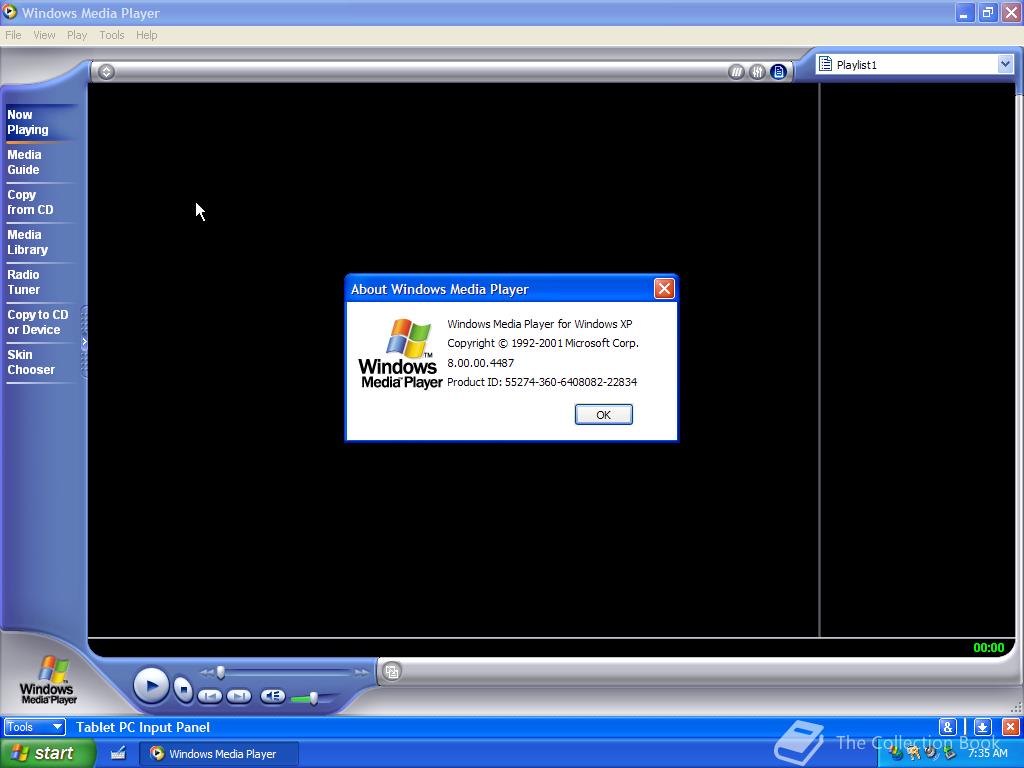Image resolution: width=1024 pixels, height=768 pixels.
Task: Click the Windows Media Player title bar icon
Action: [10, 12]
